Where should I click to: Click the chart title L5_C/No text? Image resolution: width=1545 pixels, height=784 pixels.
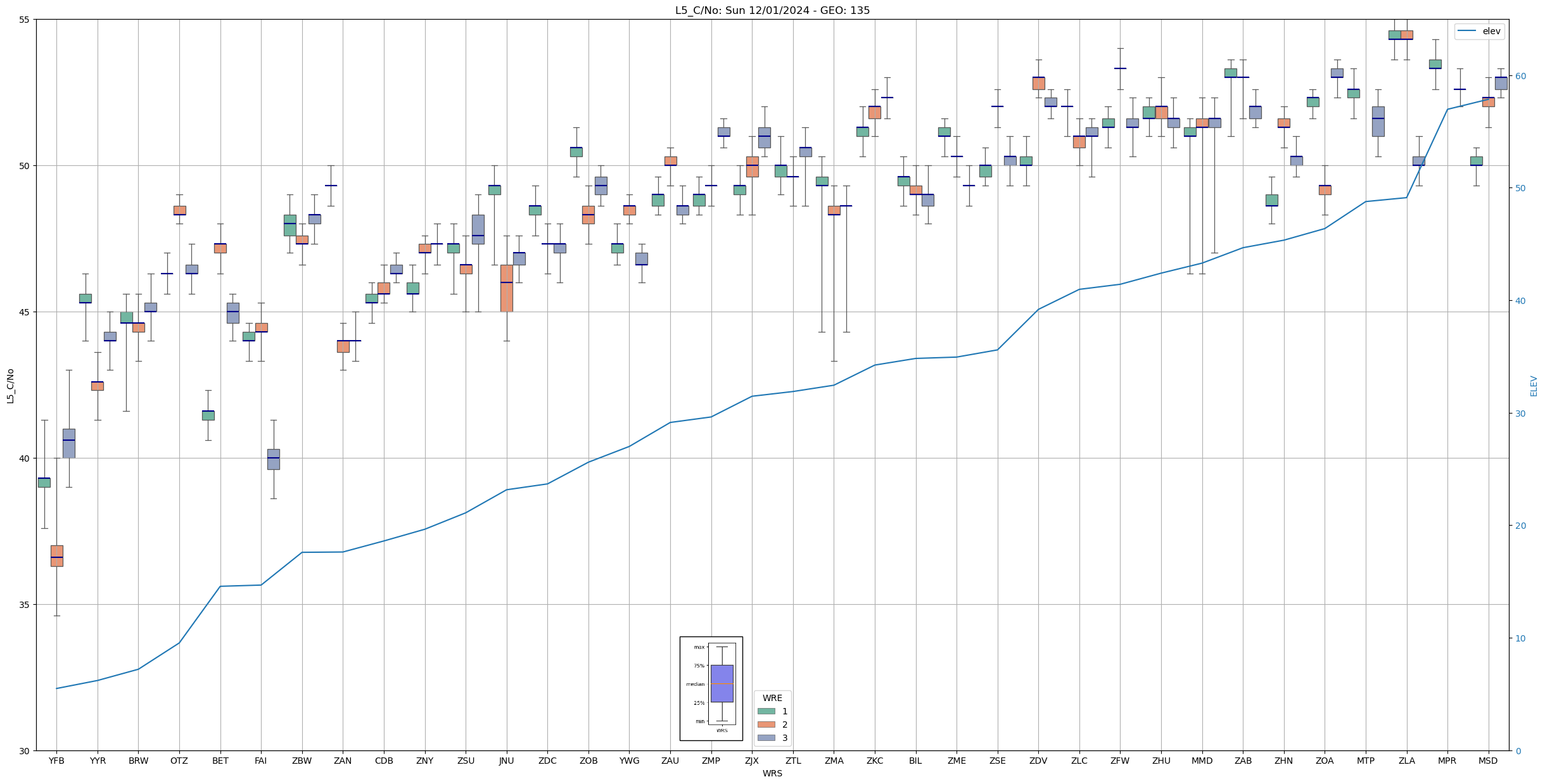click(772, 10)
